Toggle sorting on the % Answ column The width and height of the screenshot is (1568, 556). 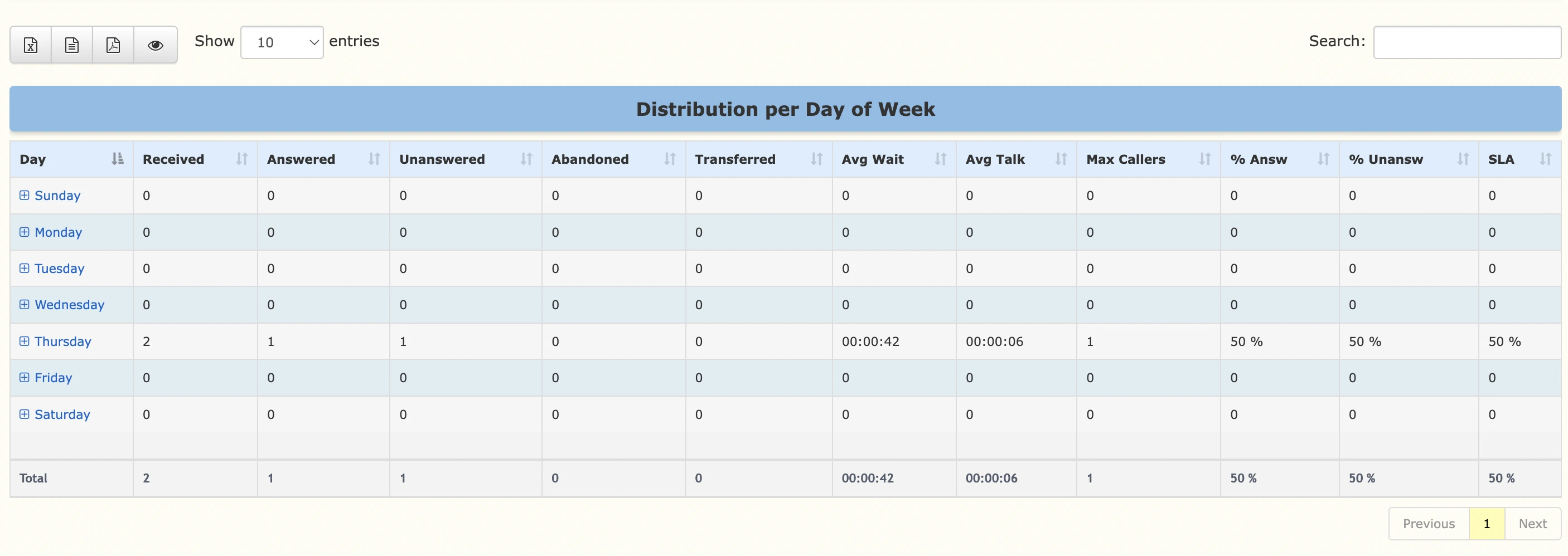click(x=1322, y=159)
